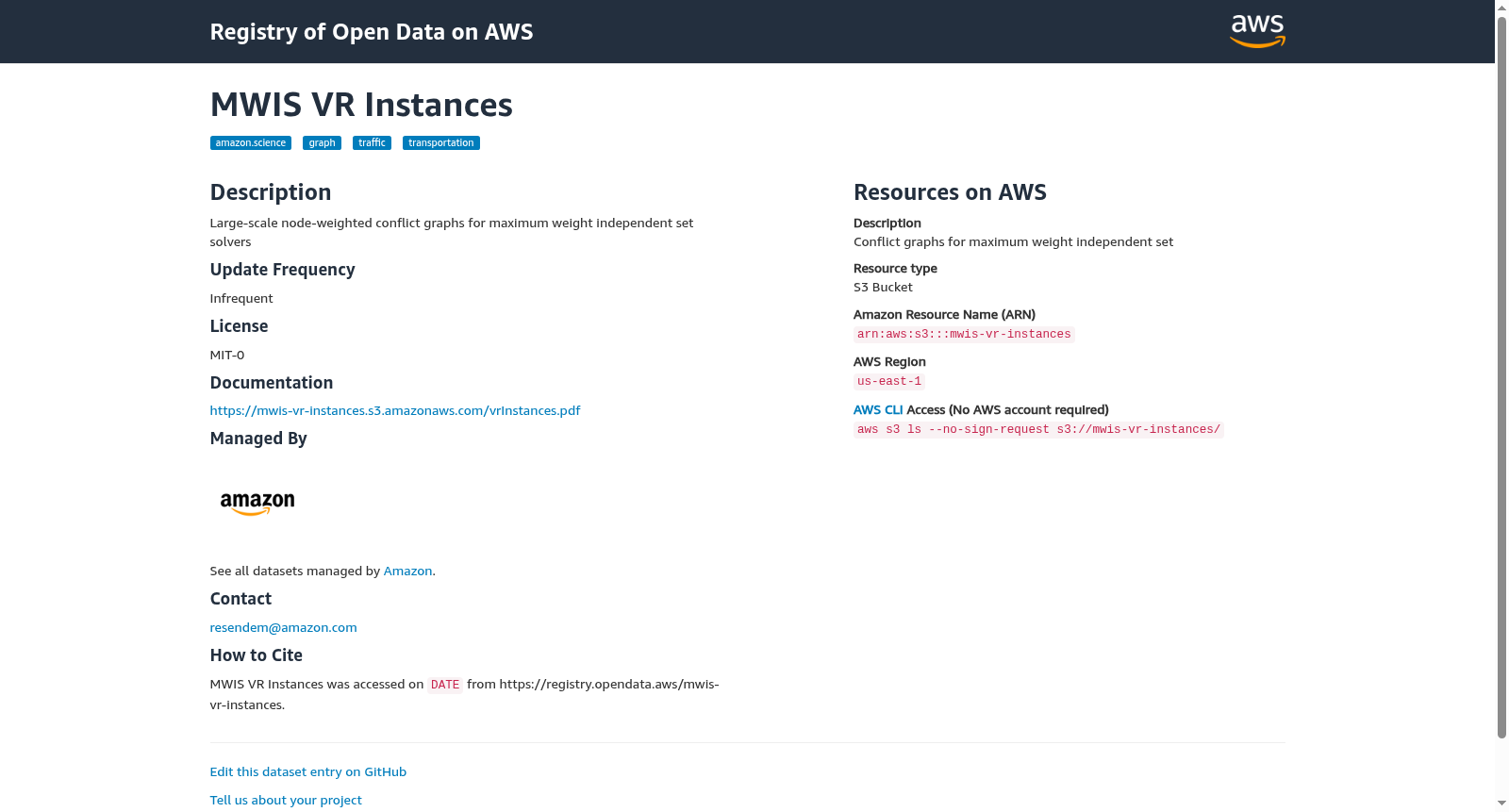This screenshot has height=812, width=1509.
Task: Click the resendem@amazon.com contact email
Action: click(x=284, y=628)
